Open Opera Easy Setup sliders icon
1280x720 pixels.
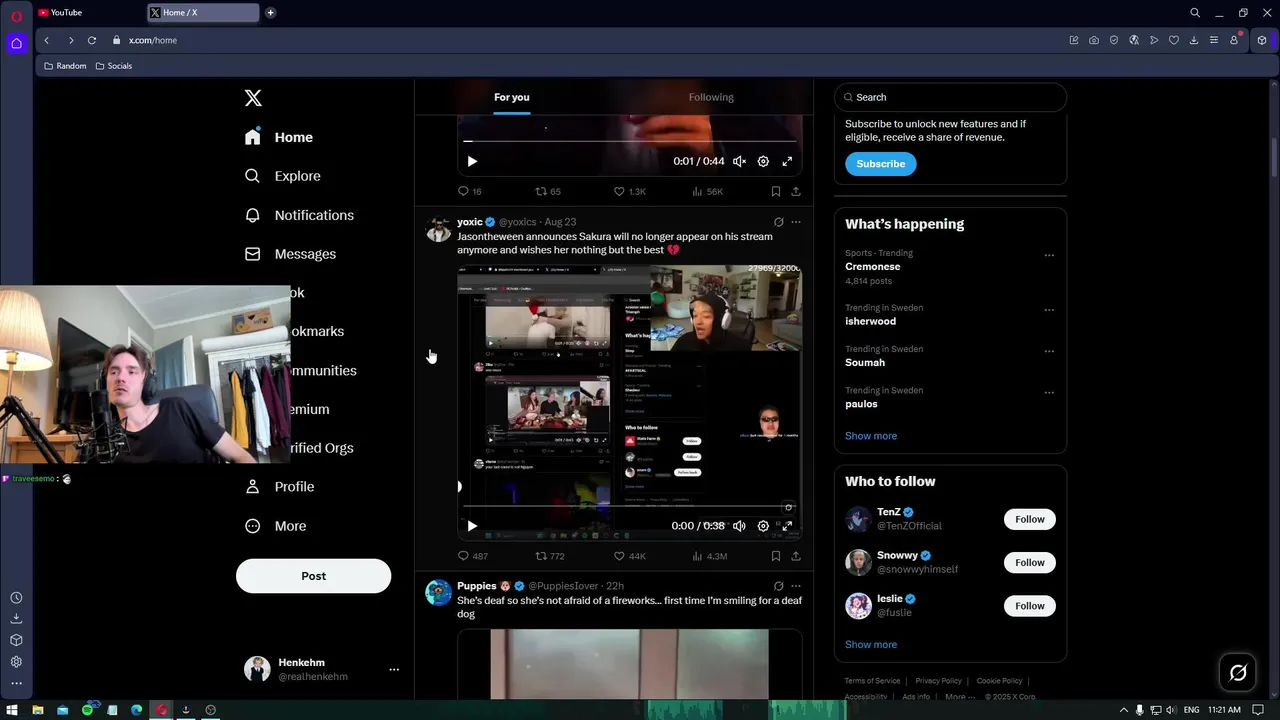pyautogui.click(x=1214, y=40)
